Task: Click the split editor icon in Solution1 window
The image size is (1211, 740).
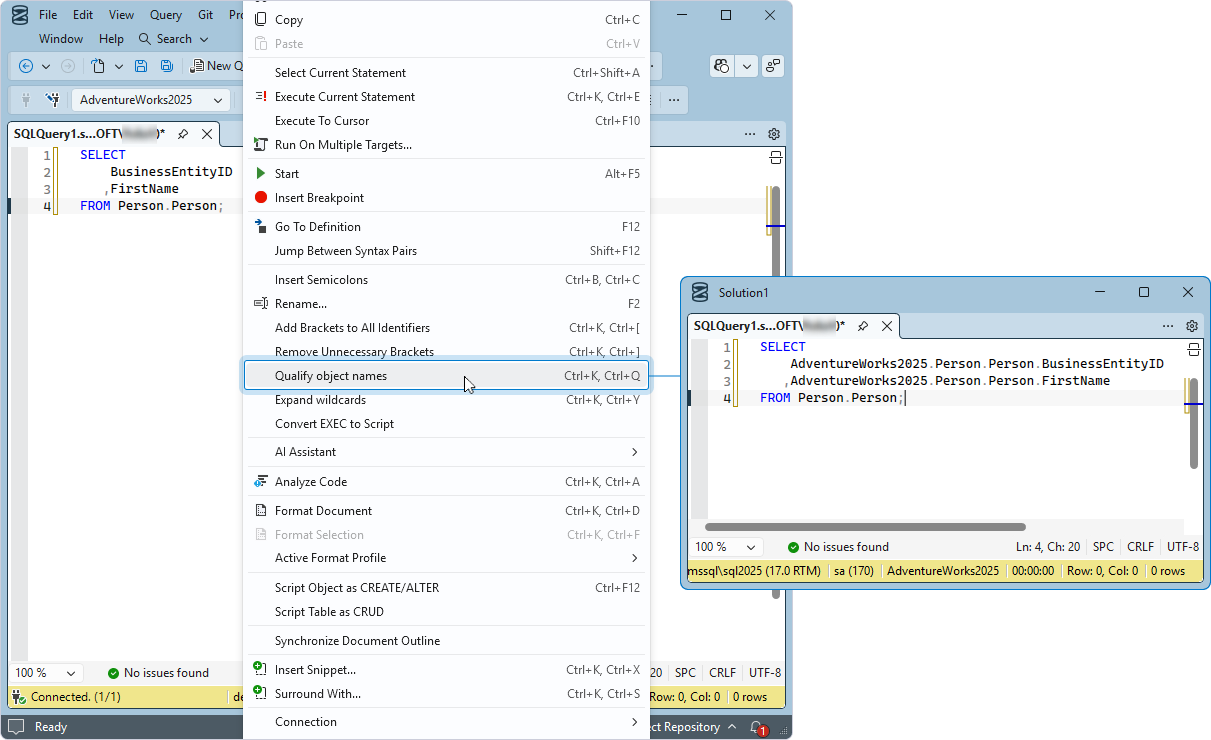Action: pos(1193,349)
